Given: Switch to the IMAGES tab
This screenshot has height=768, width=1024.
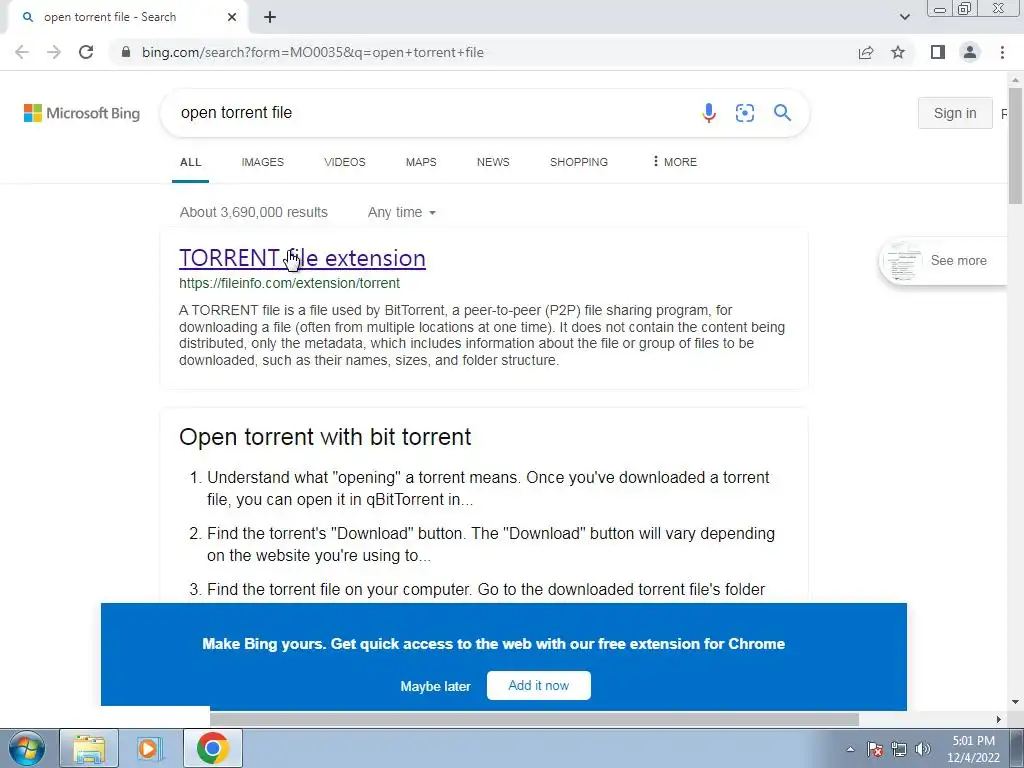Looking at the screenshot, I should coord(263,162).
